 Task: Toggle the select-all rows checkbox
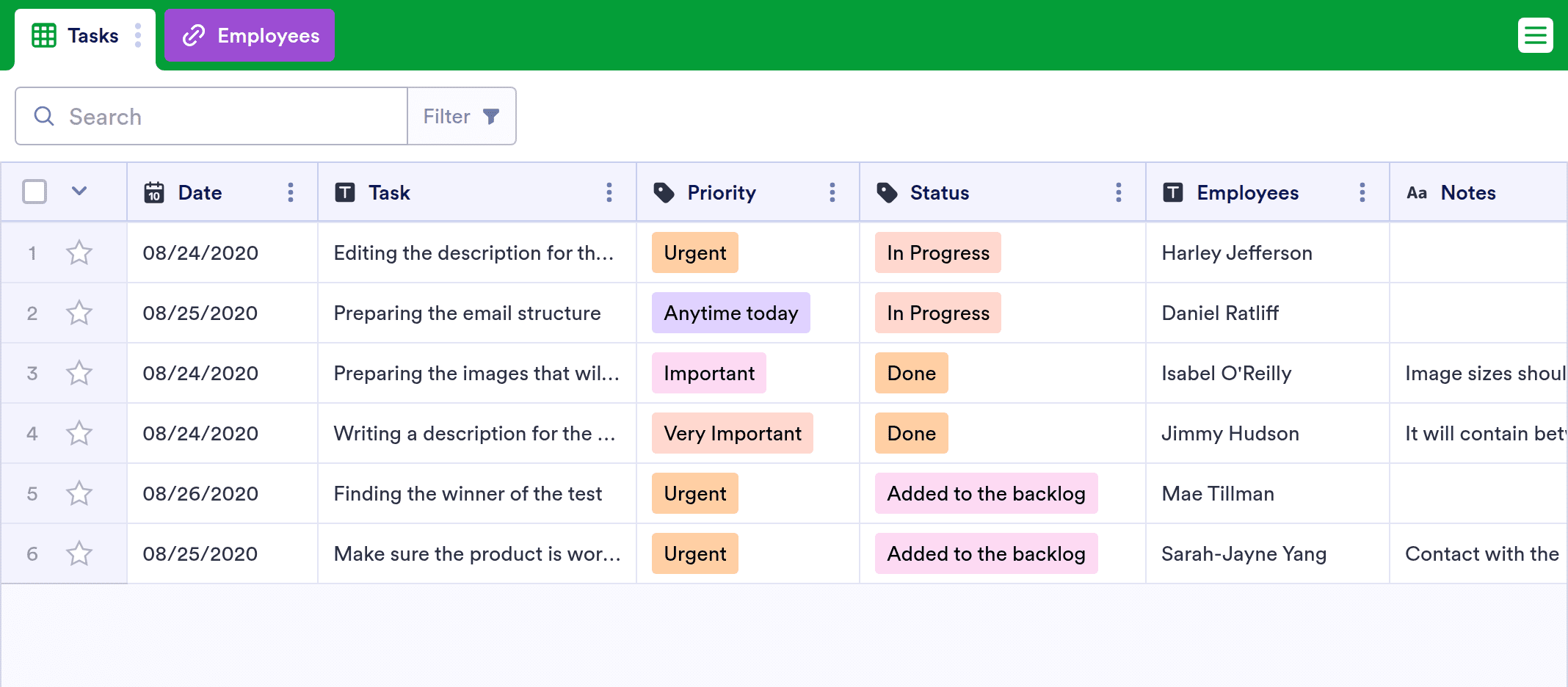[35, 192]
